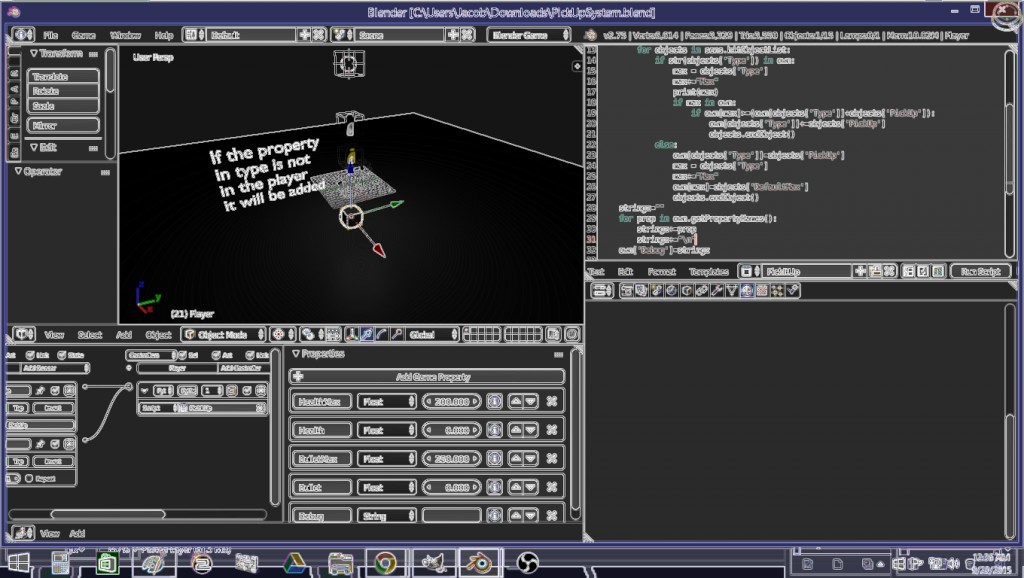
Task: Collapse the Transform panel
Action: tap(34, 54)
